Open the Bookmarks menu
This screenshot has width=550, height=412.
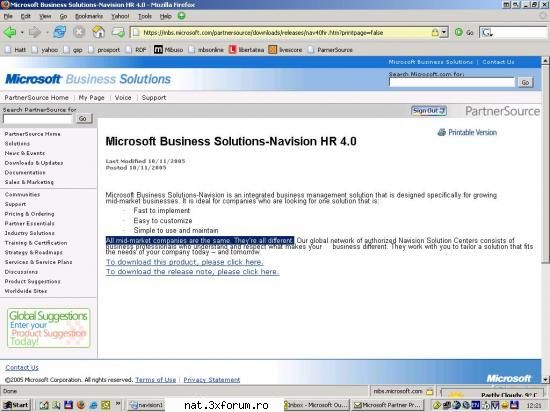pyautogui.click(x=89, y=16)
